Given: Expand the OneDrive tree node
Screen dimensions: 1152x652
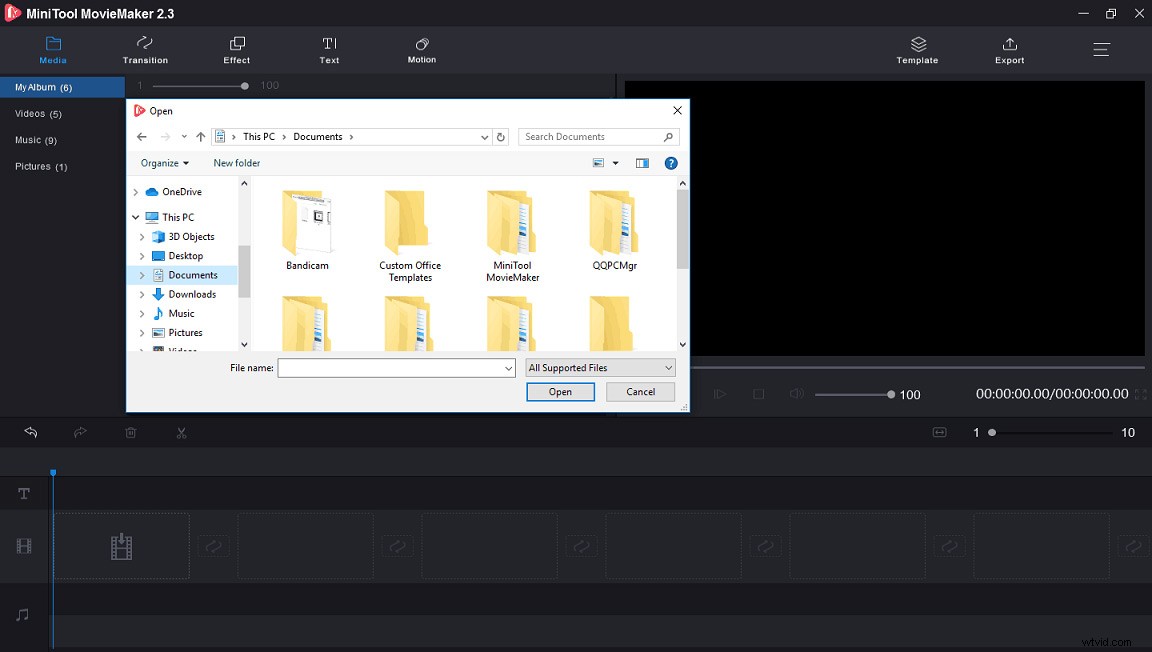Looking at the screenshot, I should pyautogui.click(x=136, y=192).
